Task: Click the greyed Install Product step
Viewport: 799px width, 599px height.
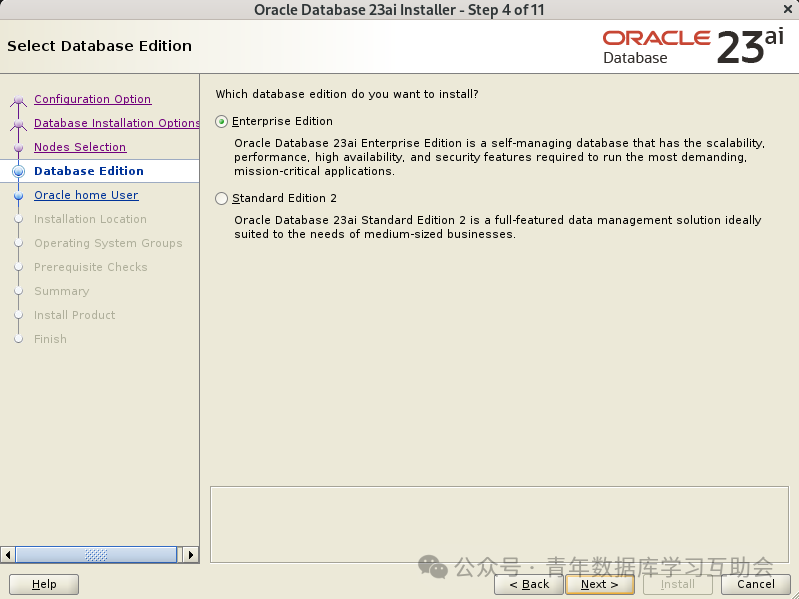Action: (74, 315)
